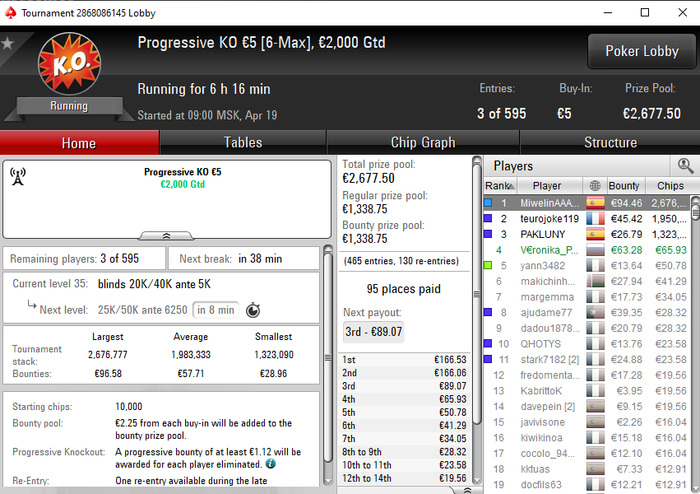Open the Structure tab

610,142
